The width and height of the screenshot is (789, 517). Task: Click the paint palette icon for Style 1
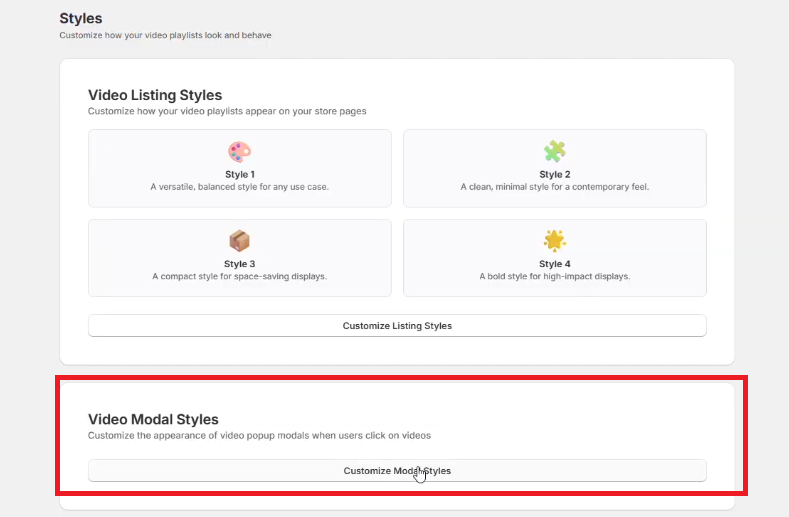tap(239, 152)
